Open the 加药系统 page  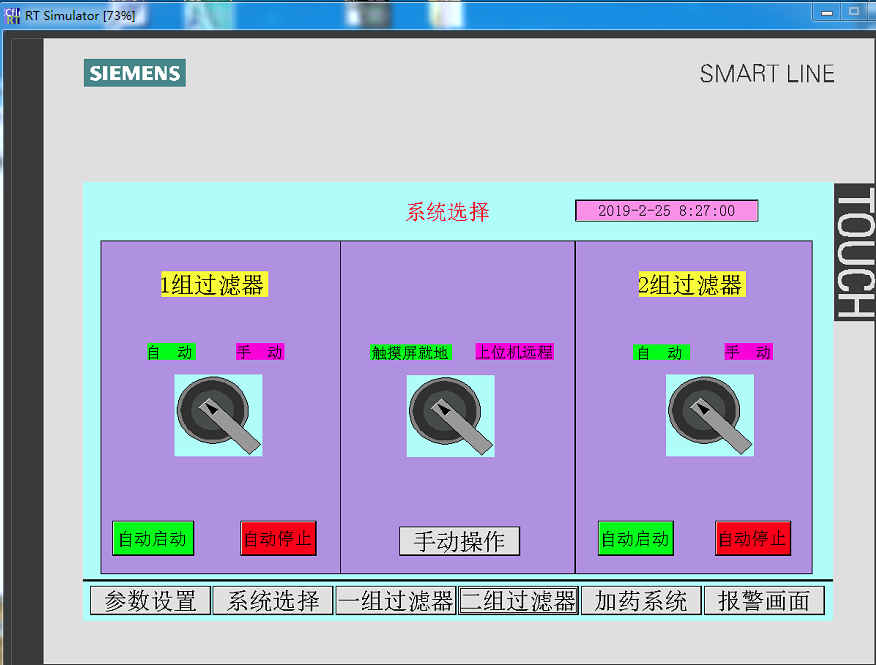pos(641,601)
